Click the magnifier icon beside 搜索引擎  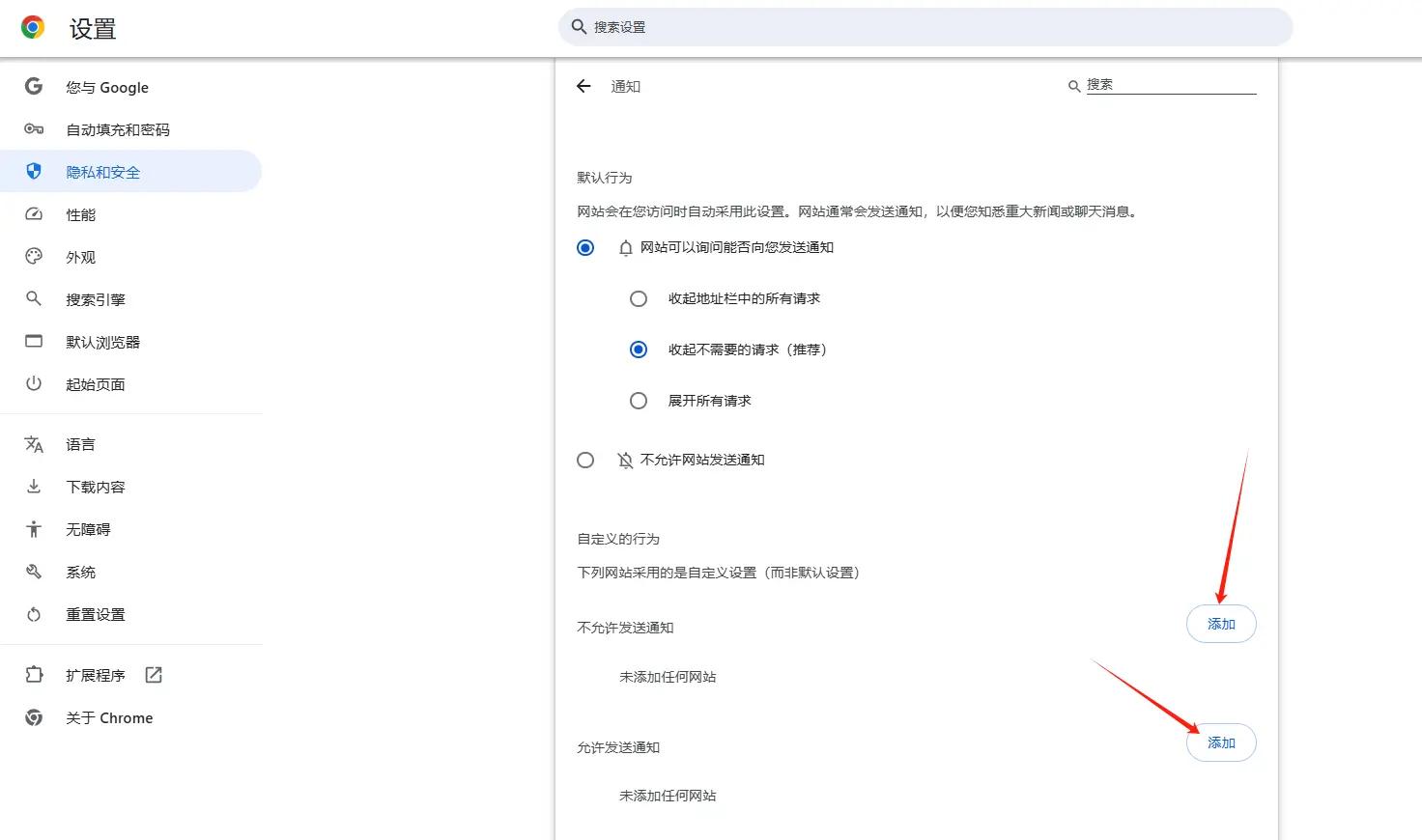[x=34, y=299]
